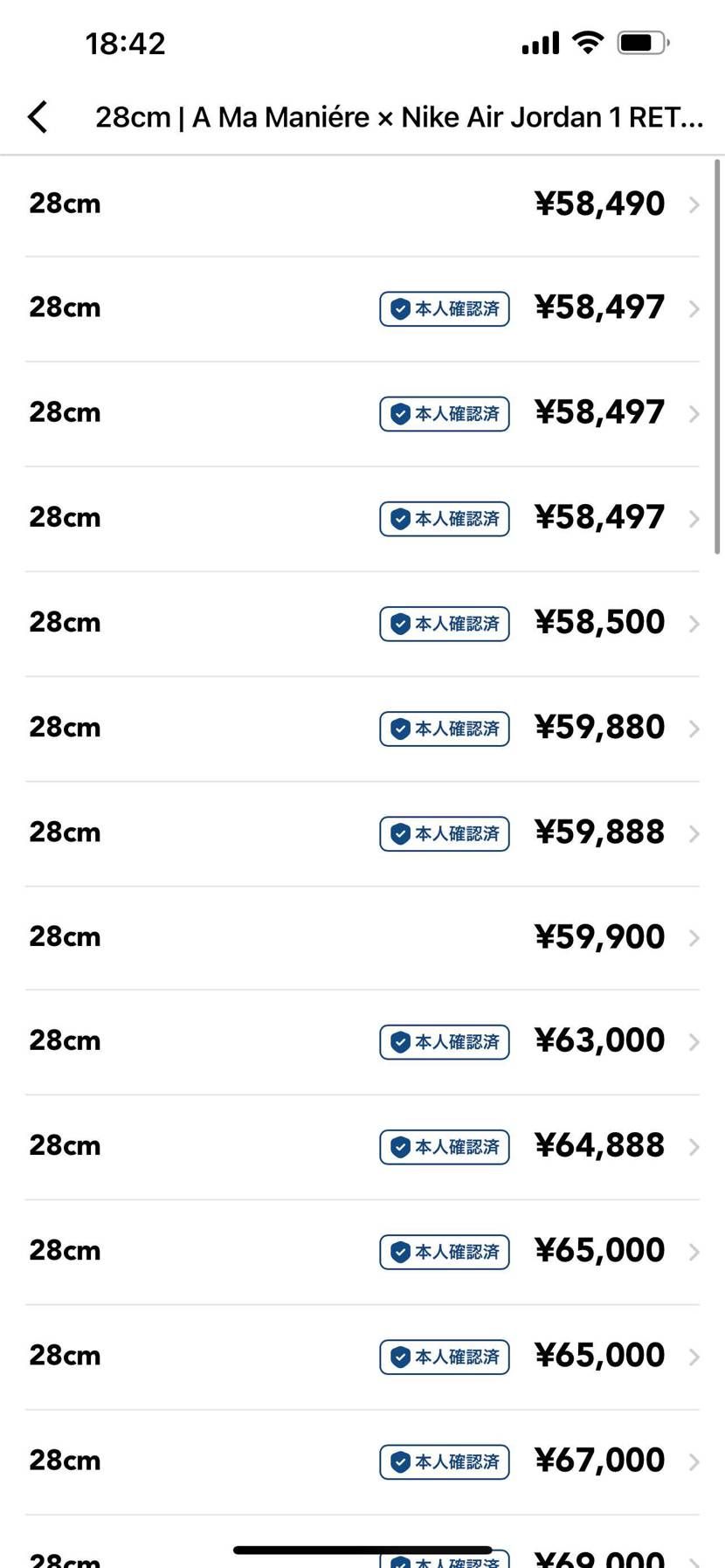Tap the 本人確認済 badge on ¥67,000 row

coord(445,1461)
